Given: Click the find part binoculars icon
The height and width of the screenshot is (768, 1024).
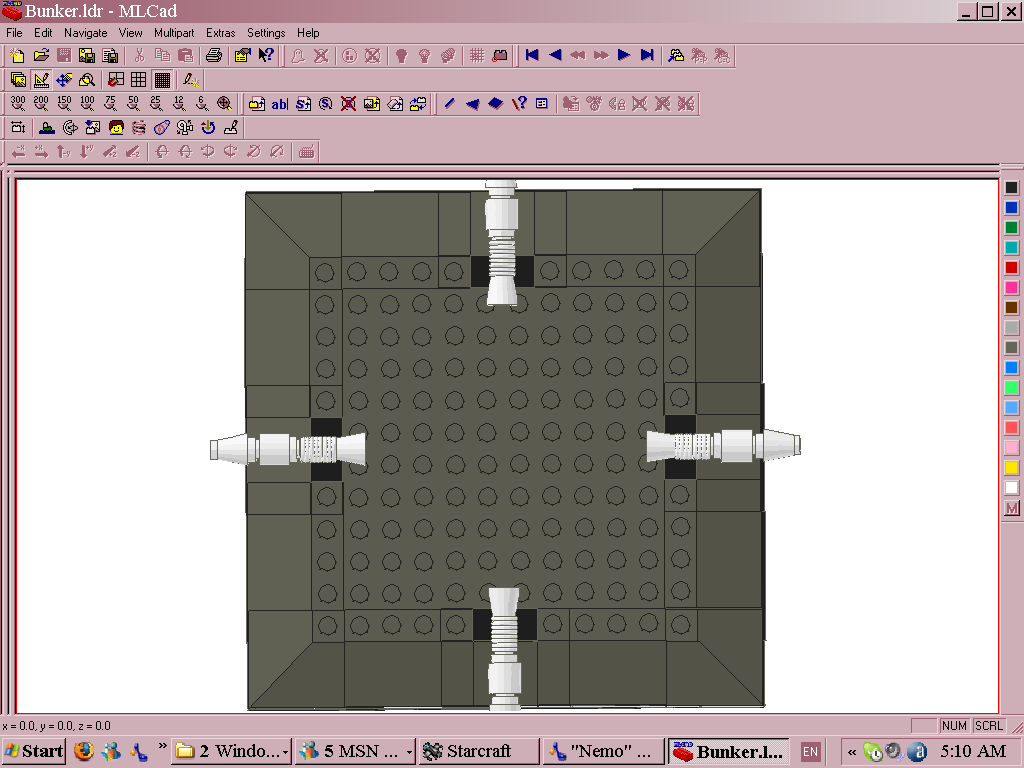Looking at the screenshot, I should (676, 56).
